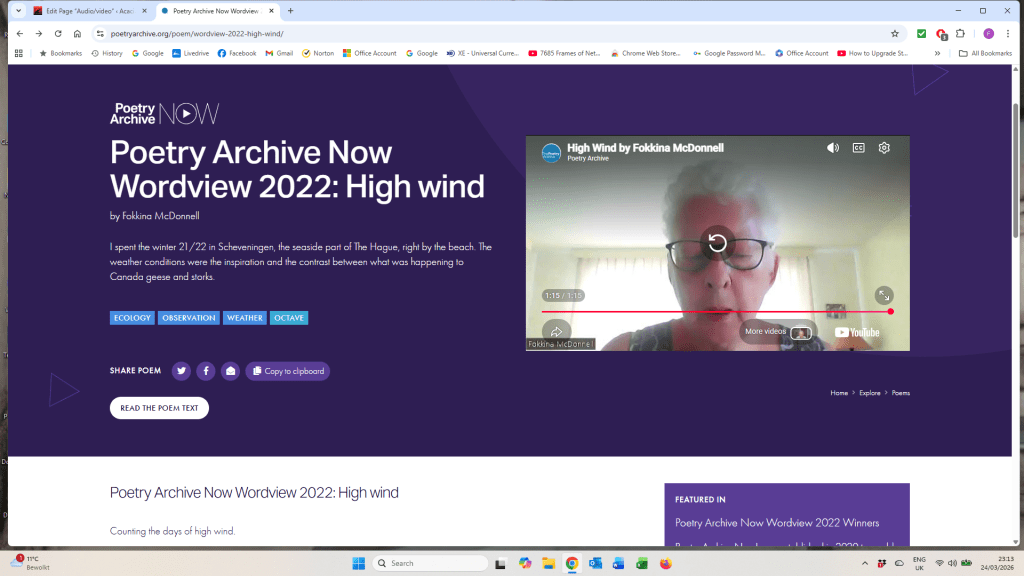Share the poem on Twitter
The height and width of the screenshot is (576, 1024).
pos(181,371)
